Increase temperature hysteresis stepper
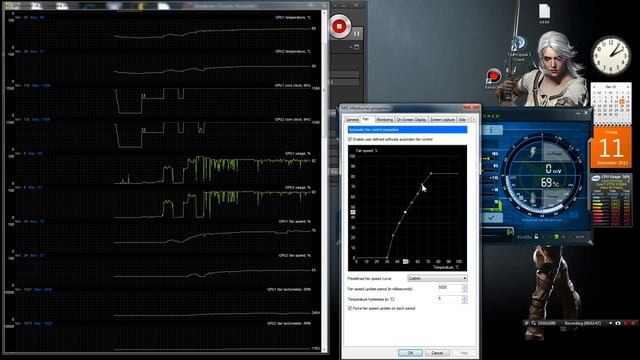The image size is (640, 360). (x=464, y=298)
